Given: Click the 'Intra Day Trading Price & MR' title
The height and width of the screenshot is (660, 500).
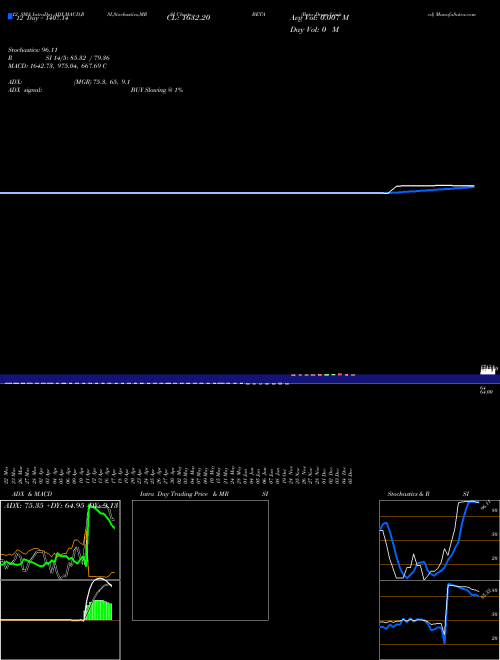Looking at the screenshot, I should click(x=184, y=494).
